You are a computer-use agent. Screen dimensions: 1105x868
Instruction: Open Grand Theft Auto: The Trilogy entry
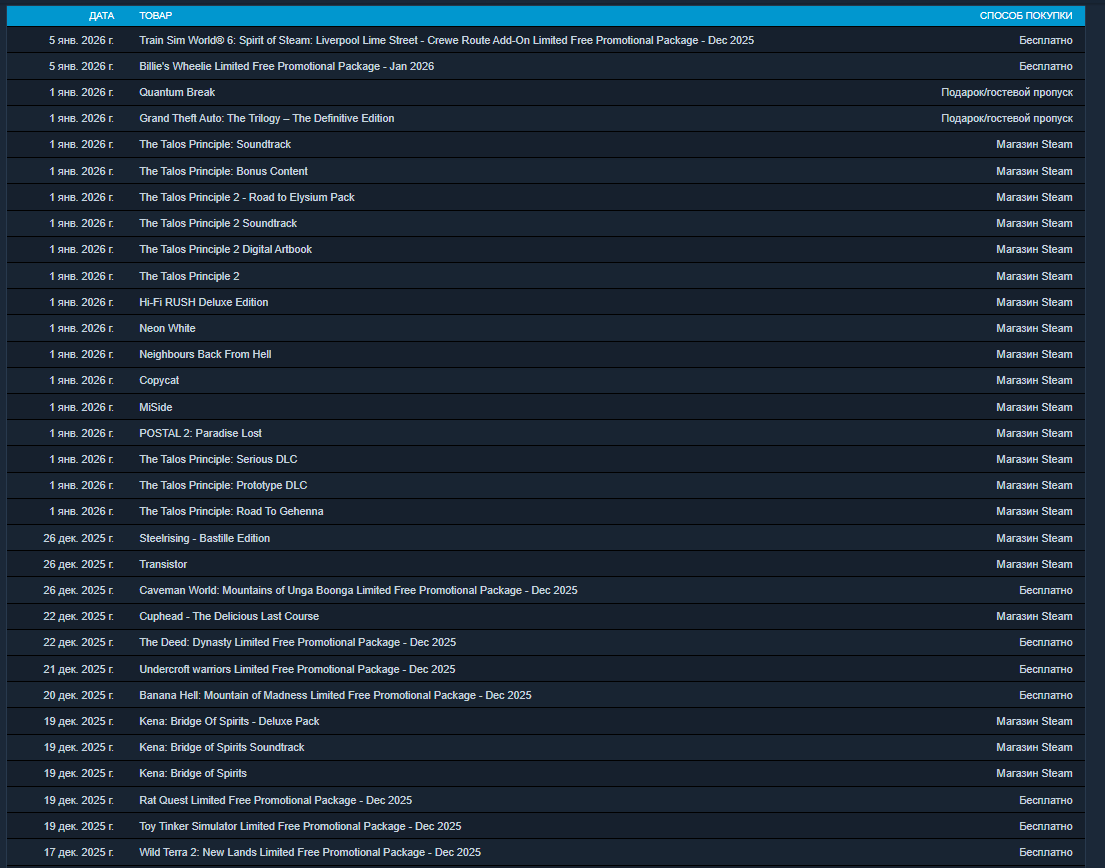(546, 118)
